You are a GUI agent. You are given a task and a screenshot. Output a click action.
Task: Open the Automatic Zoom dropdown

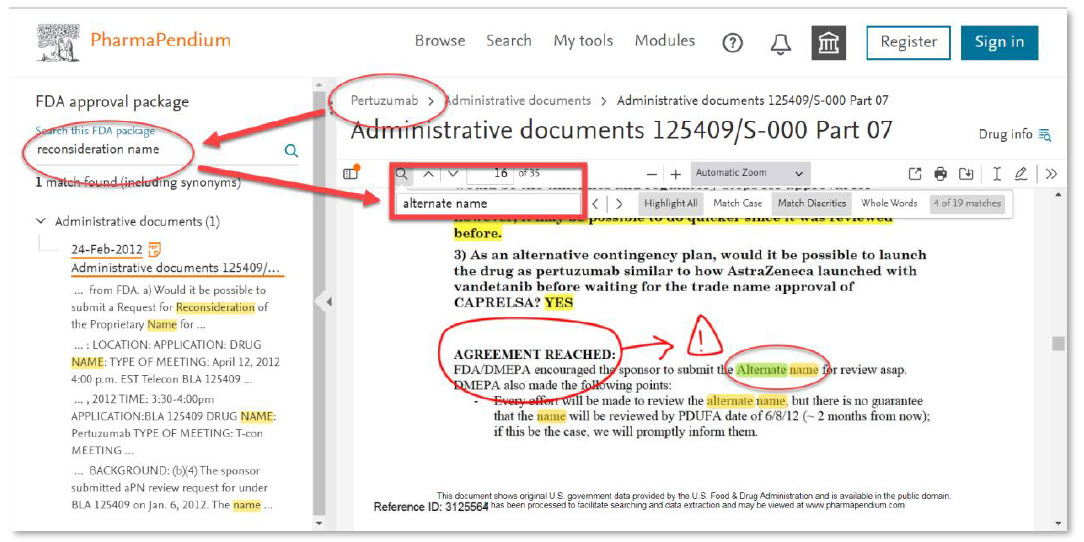(750, 173)
